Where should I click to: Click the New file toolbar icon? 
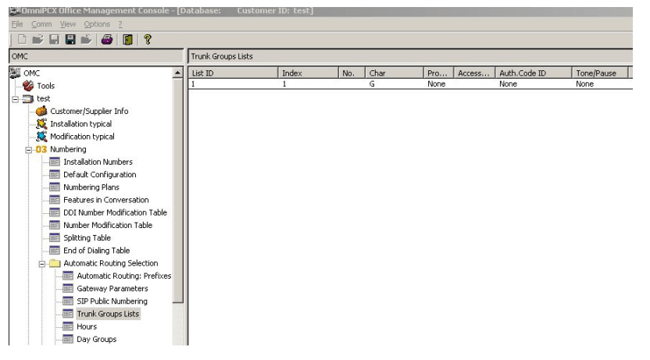tap(22, 39)
